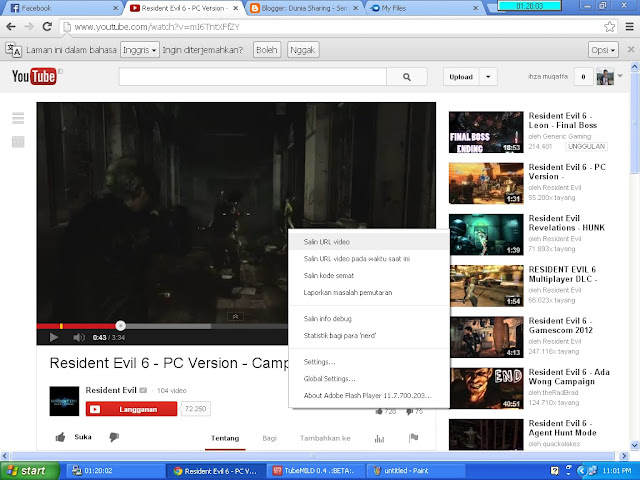The image size is (640, 480).
Task: Click the YouTube logo
Action: tap(34, 76)
